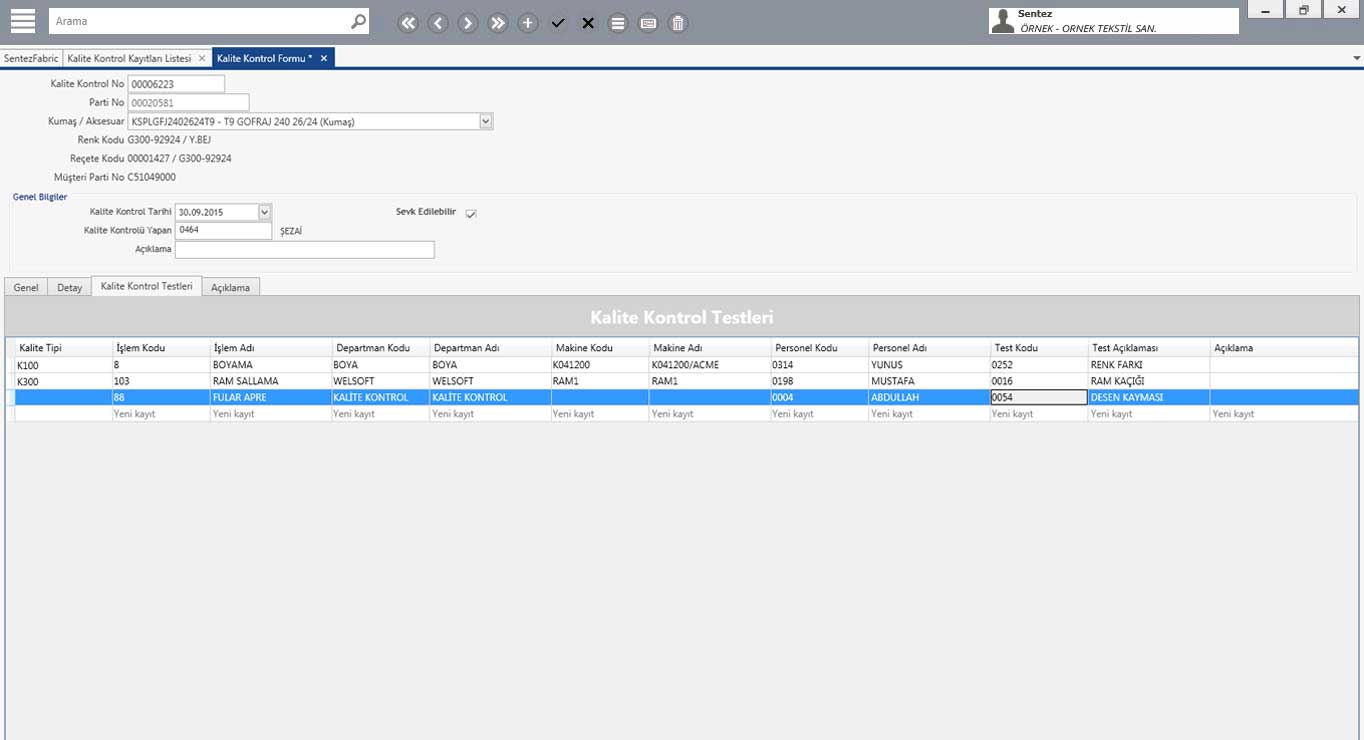Screen dimensions: 1364x740
Task: Click the Açıklama text input in Genel Bilgiler
Action: point(304,249)
